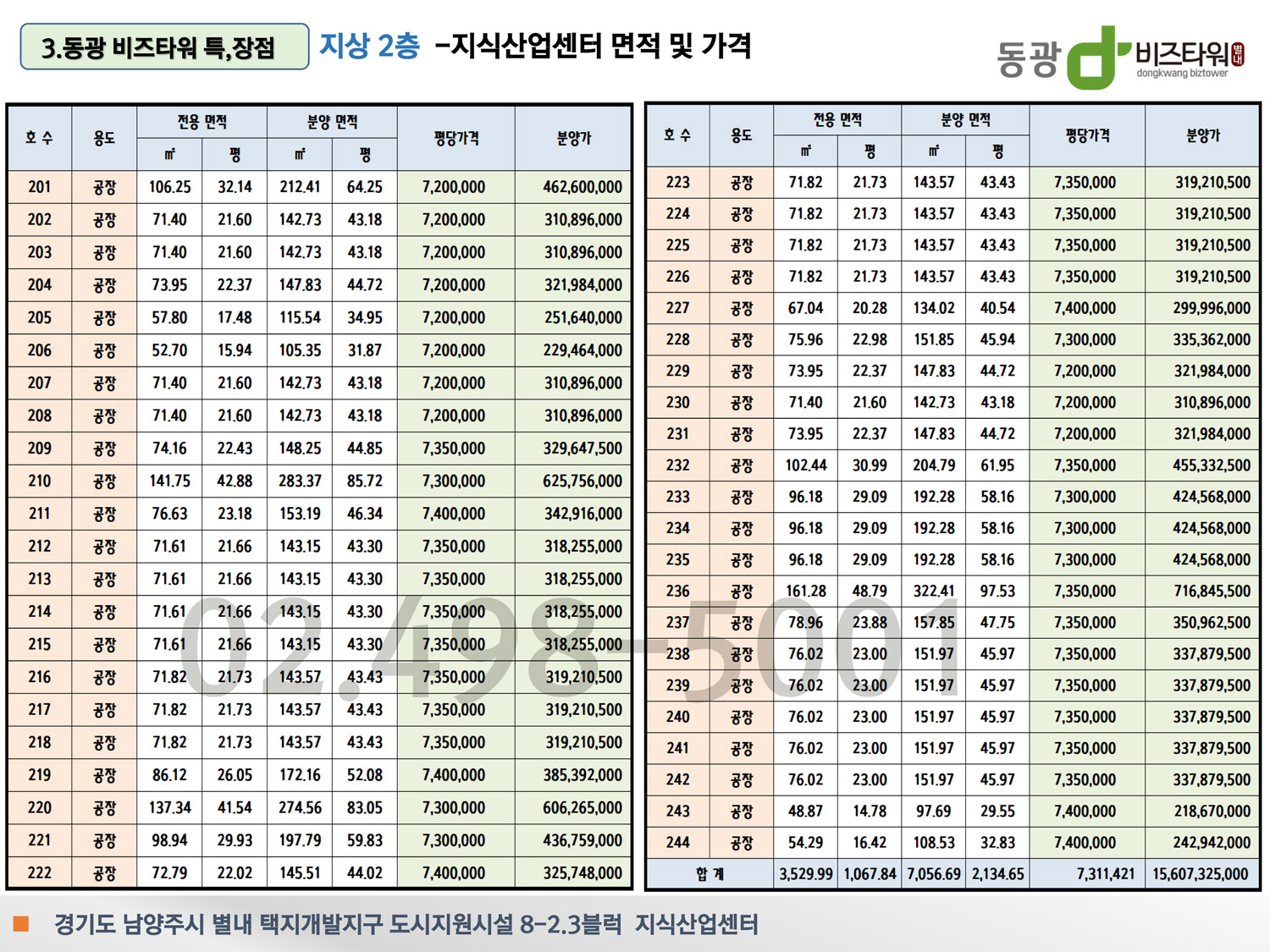Click the pyeong value 23.88

coord(870,623)
